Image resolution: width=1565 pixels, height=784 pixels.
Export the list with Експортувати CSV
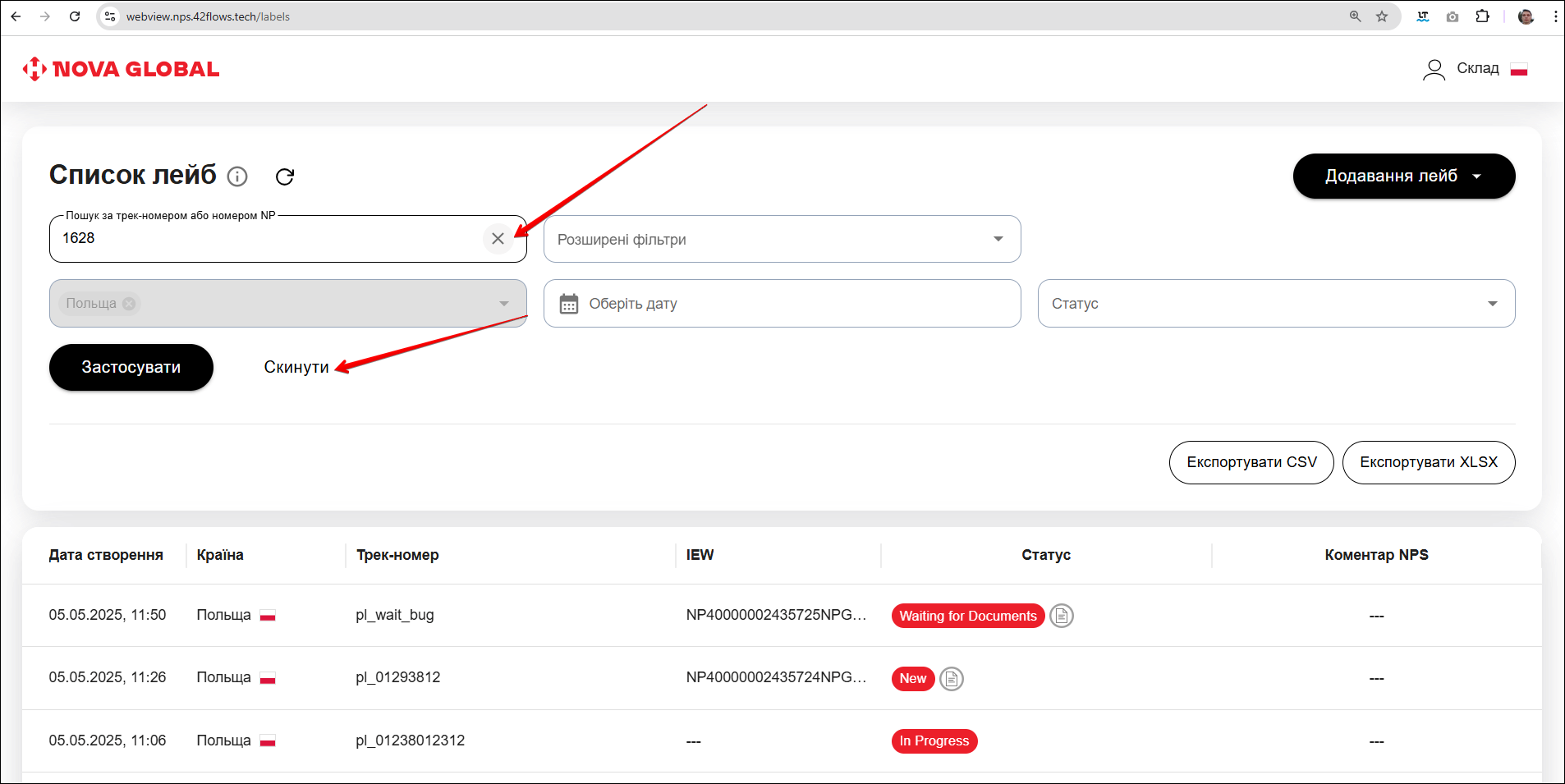coord(1251,462)
